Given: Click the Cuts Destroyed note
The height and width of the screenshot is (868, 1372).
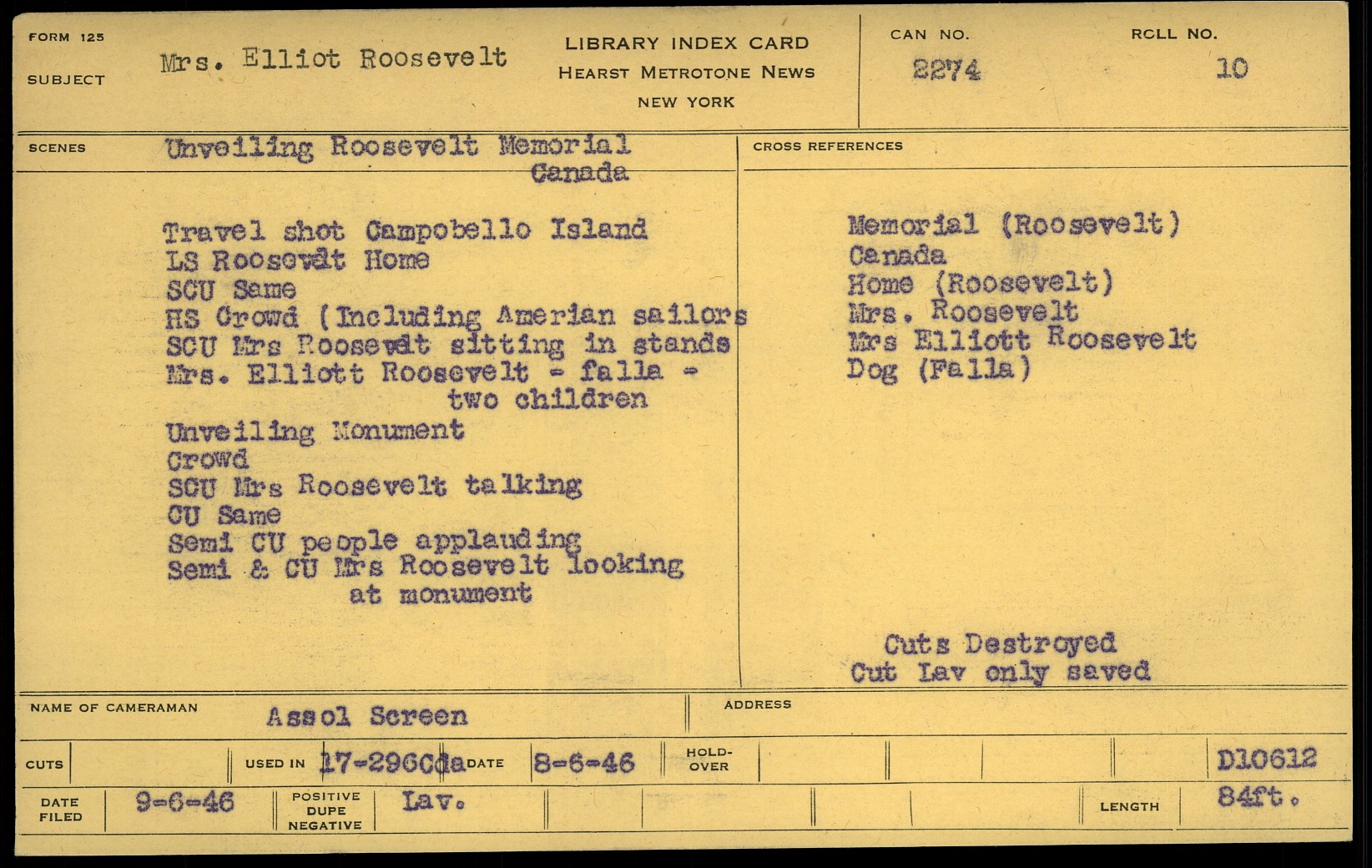Looking at the screenshot, I should click(x=1000, y=644).
